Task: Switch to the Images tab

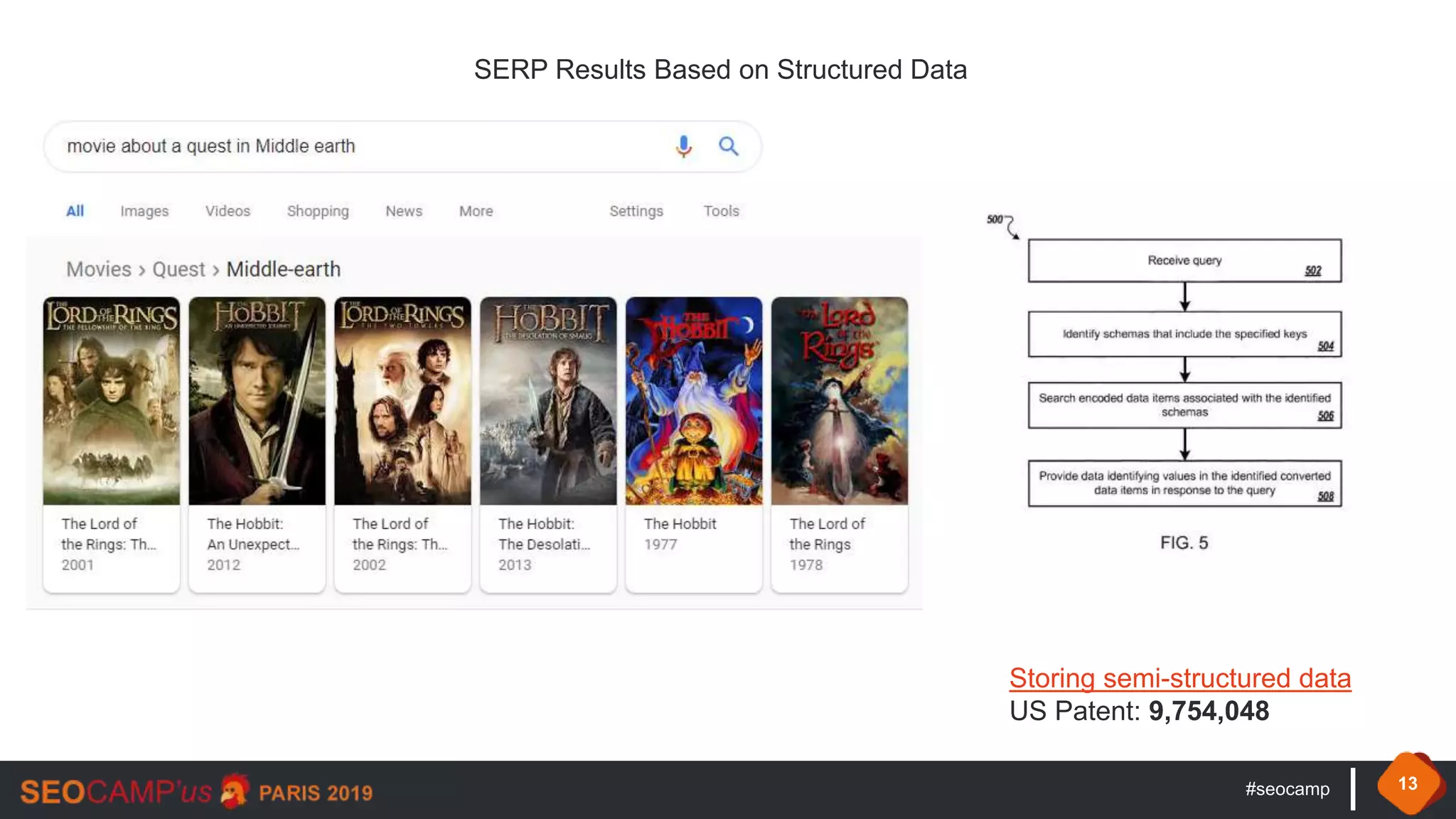Action: 144,211
